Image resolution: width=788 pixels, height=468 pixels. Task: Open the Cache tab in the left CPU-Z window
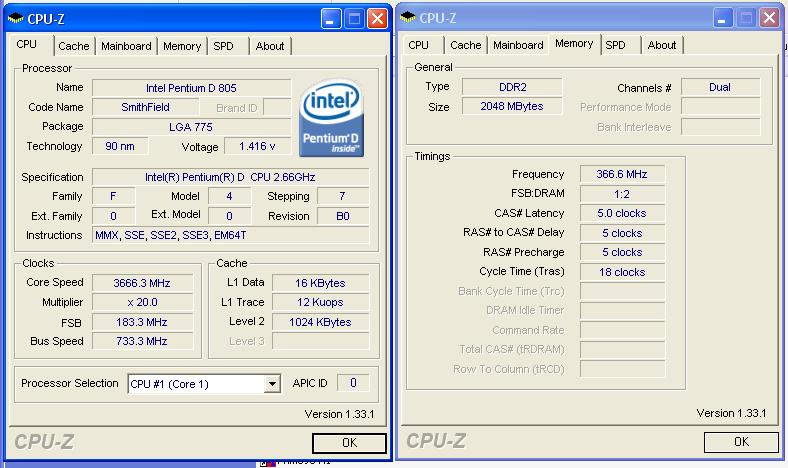click(x=73, y=46)
